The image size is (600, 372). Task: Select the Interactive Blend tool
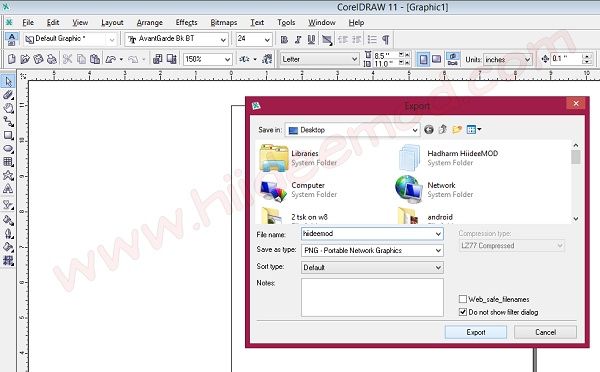click(x=8, y=204)
